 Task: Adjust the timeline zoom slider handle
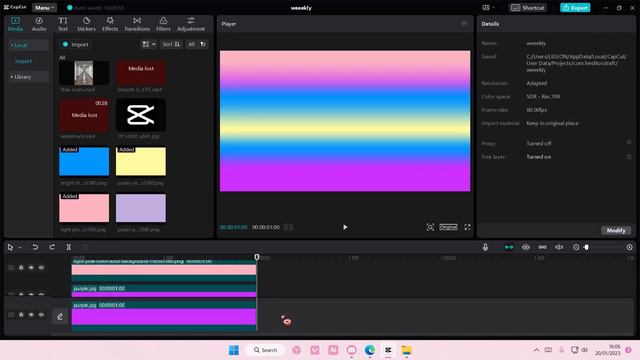pos(587,247)
